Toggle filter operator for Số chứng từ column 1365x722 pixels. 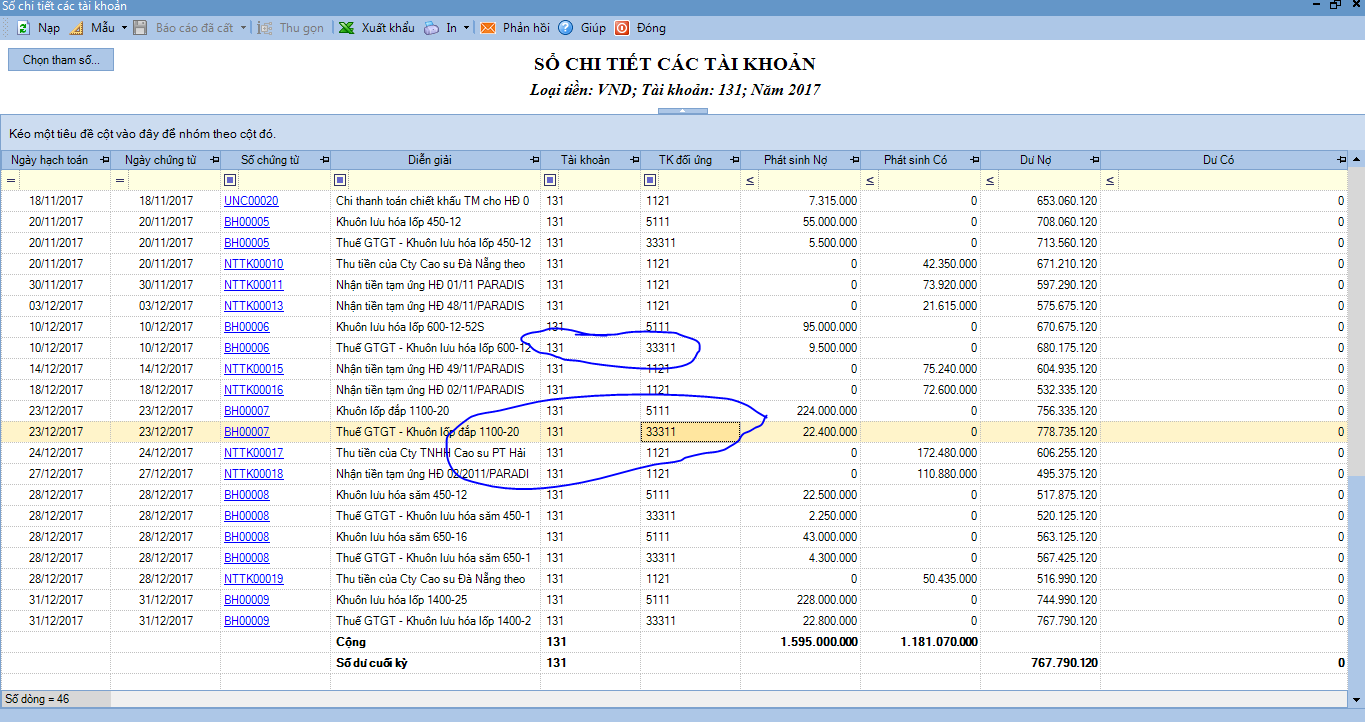tap(230, 180)
